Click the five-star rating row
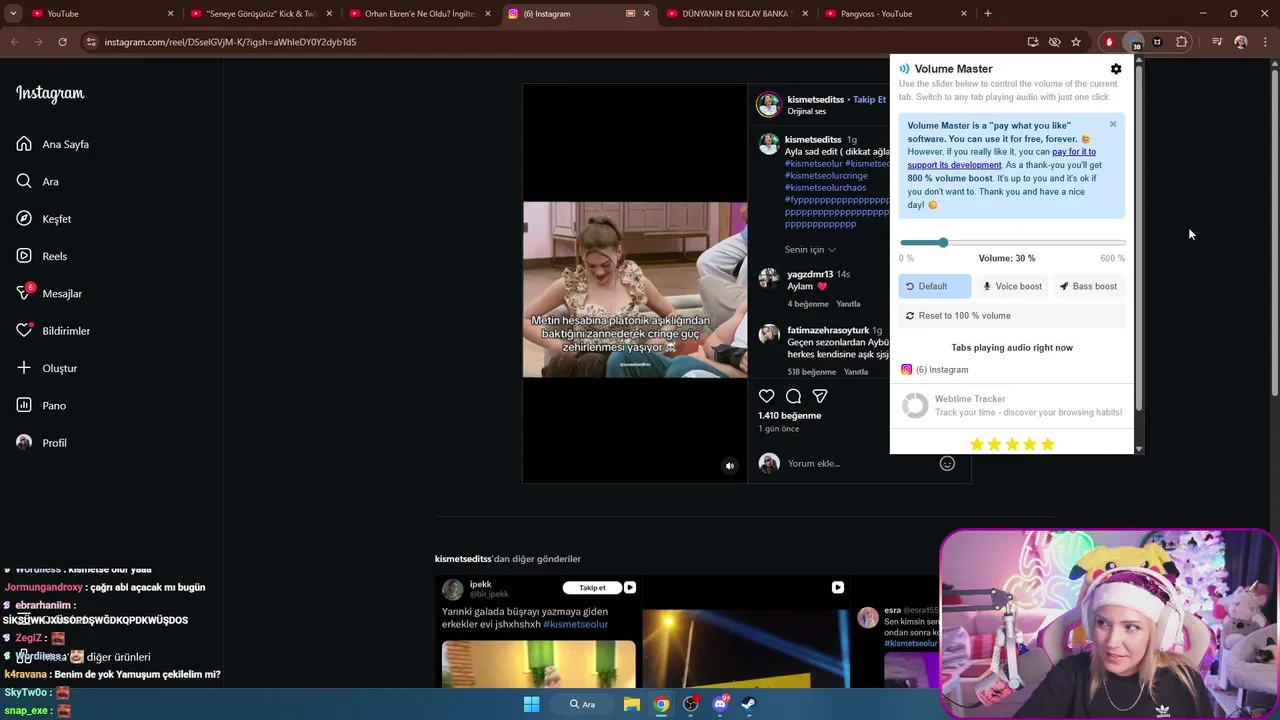 1012,444
